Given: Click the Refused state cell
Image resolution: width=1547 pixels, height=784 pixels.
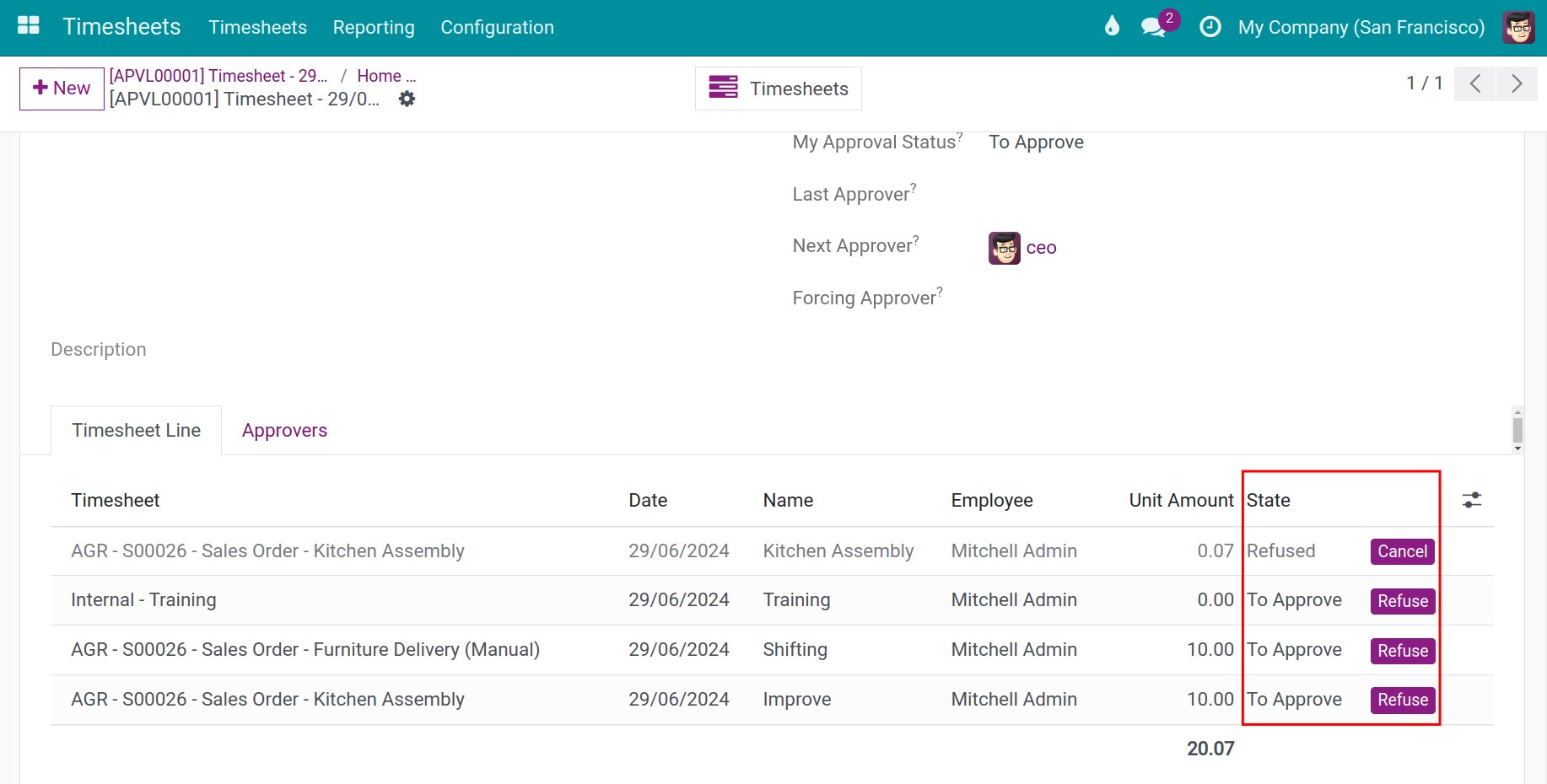Looking at the screenshot, I should pos(1280,551).
